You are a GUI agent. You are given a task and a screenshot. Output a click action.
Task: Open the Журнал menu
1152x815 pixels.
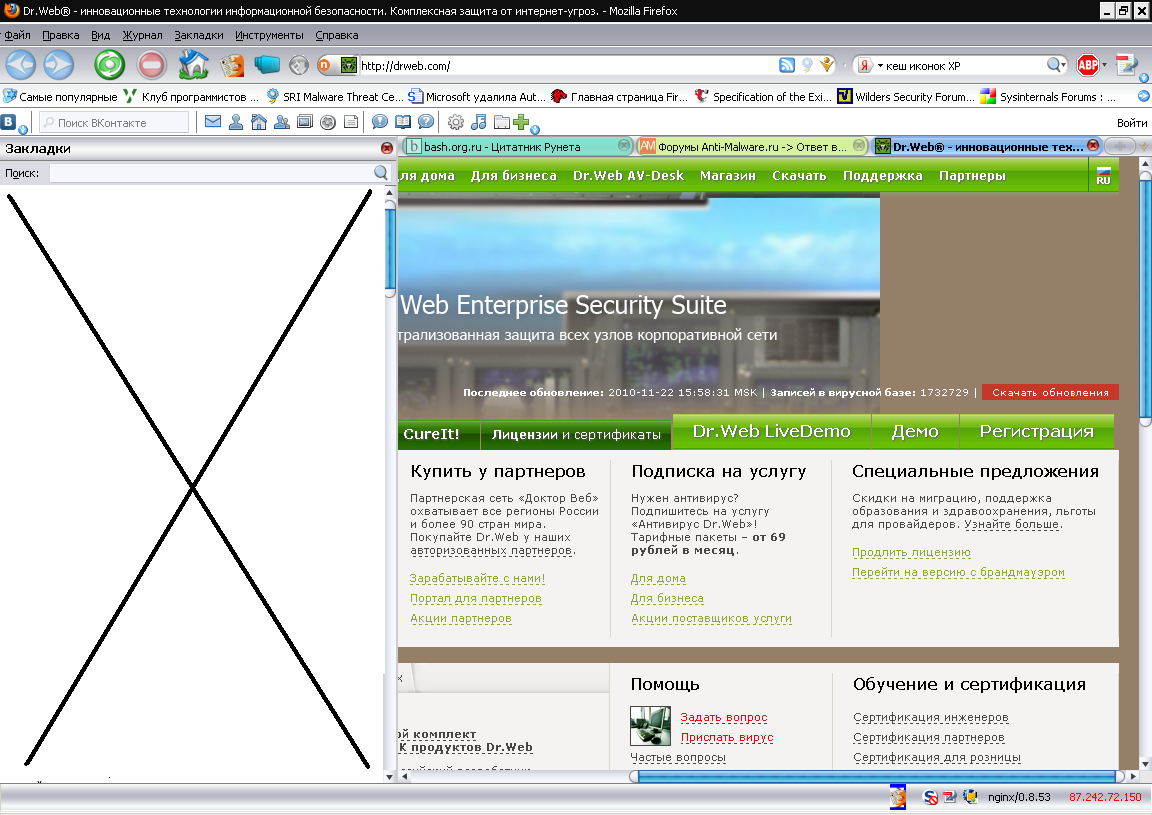click(143, 35)
